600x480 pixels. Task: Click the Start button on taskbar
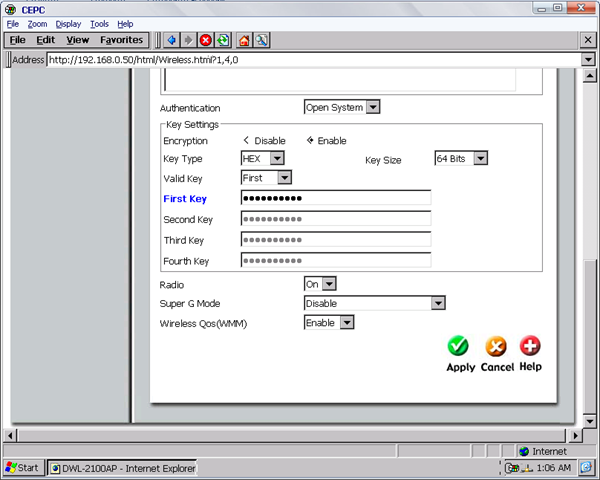22,468
